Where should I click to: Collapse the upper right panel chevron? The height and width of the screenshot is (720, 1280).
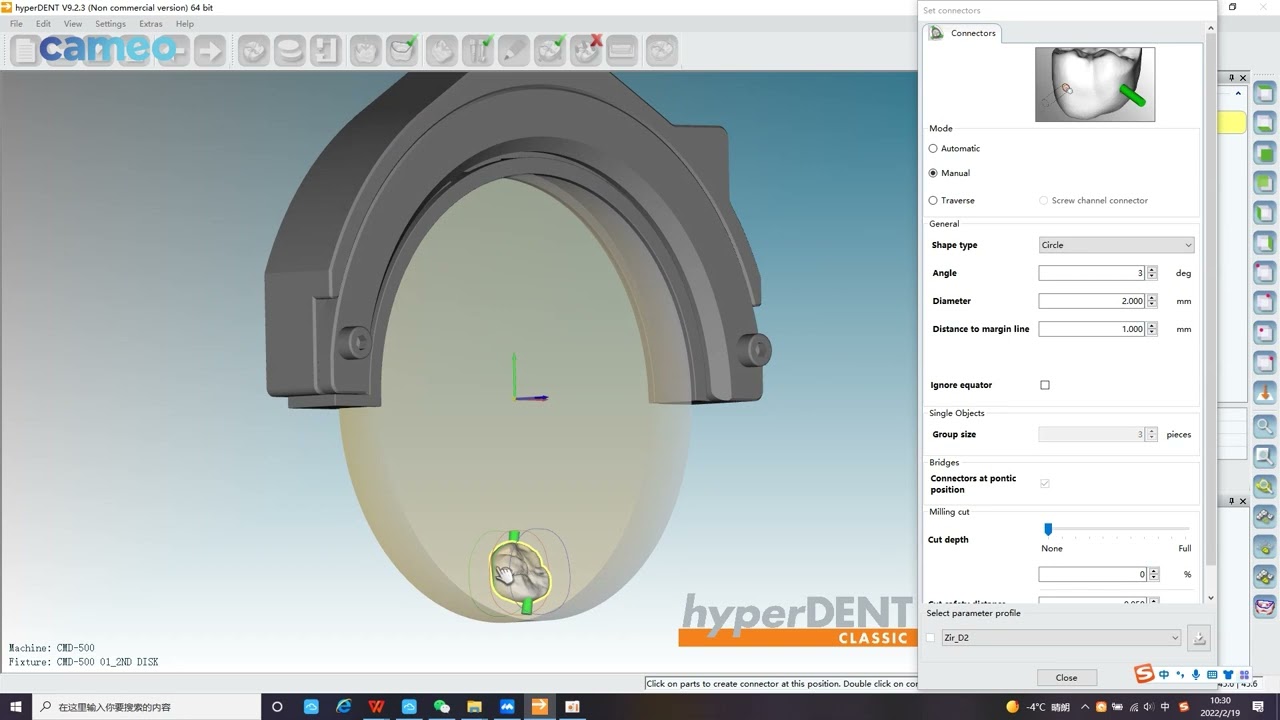tap(1239, 94)
